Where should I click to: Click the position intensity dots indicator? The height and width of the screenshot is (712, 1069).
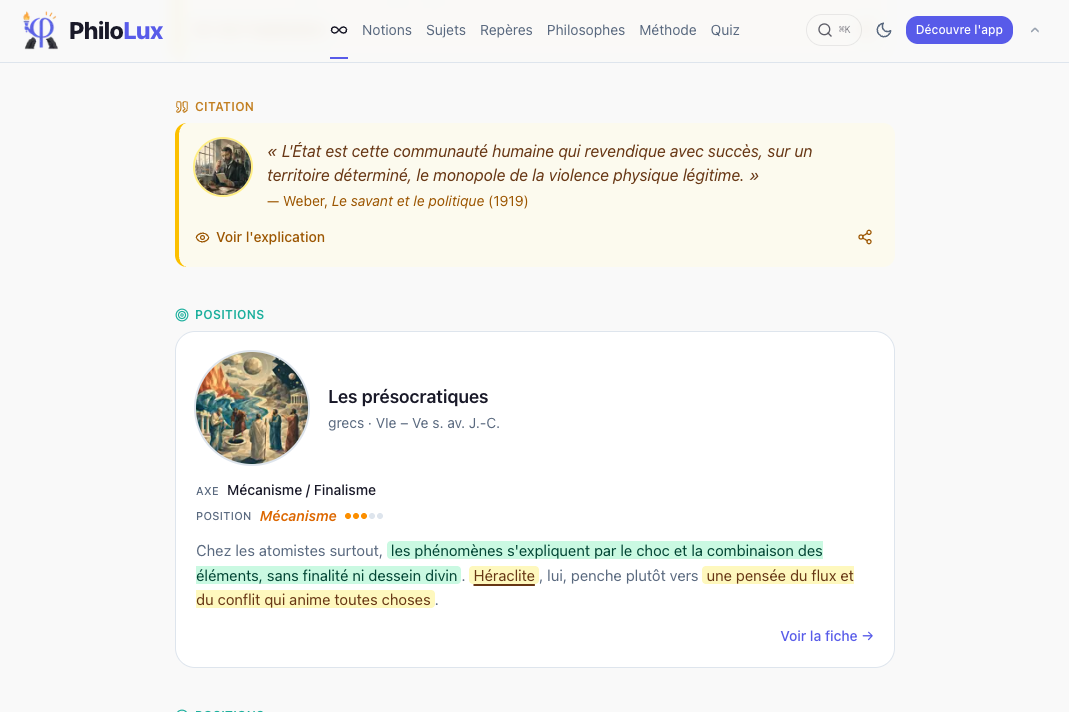coord(364,516)
